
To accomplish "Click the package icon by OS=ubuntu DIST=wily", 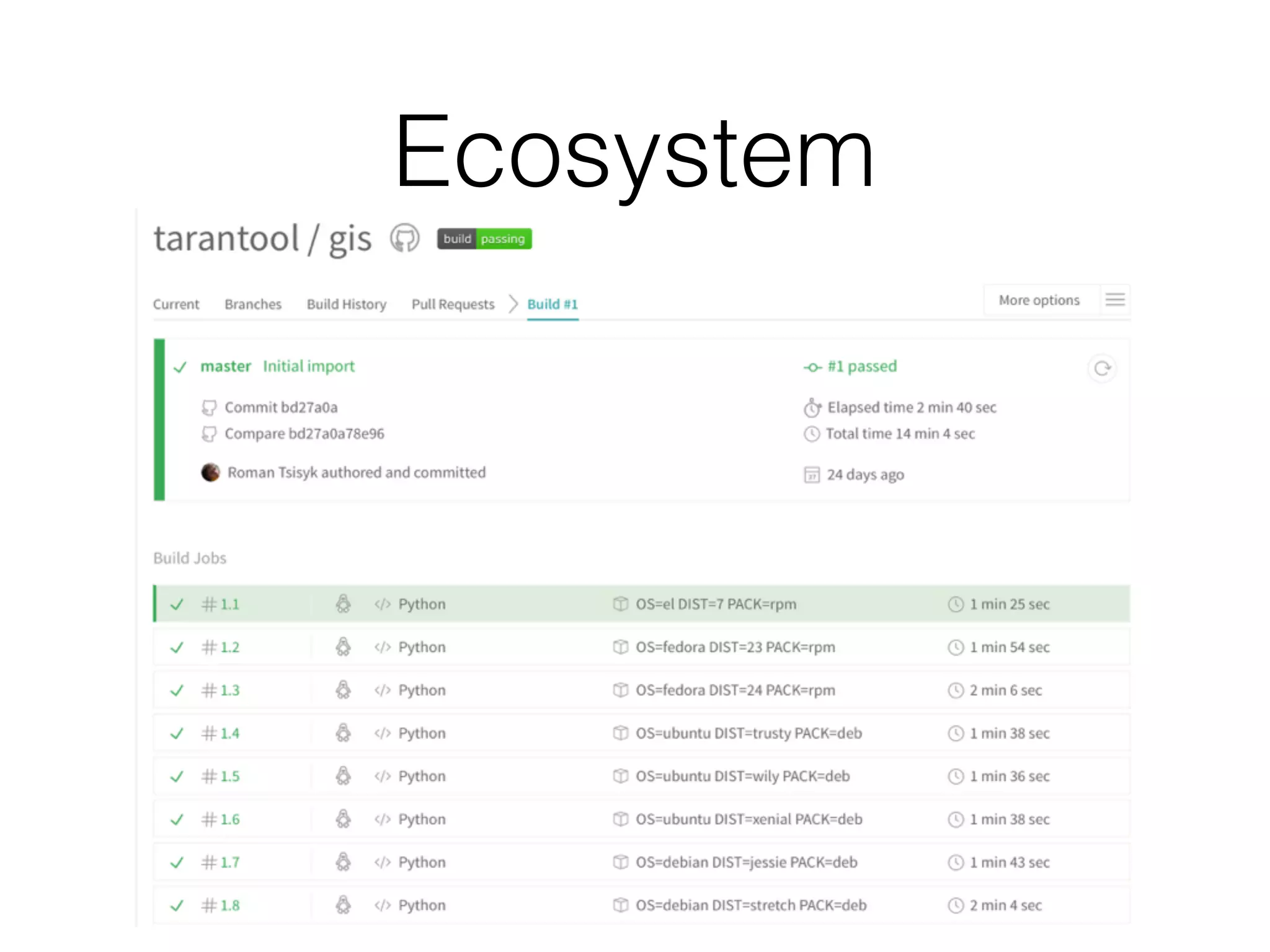I will tap(620, 776).
